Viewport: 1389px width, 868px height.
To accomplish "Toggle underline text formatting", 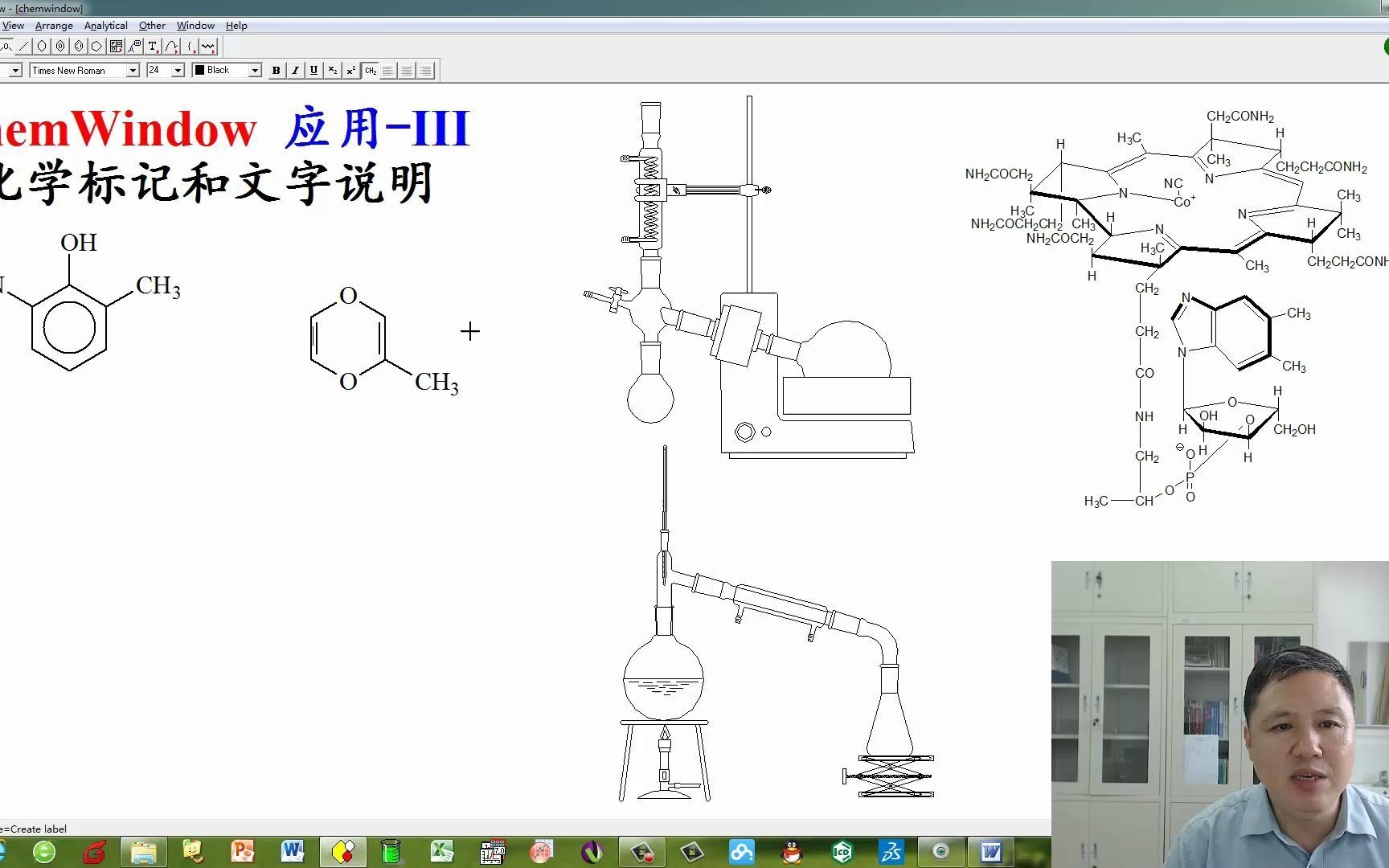I will 313,71.
